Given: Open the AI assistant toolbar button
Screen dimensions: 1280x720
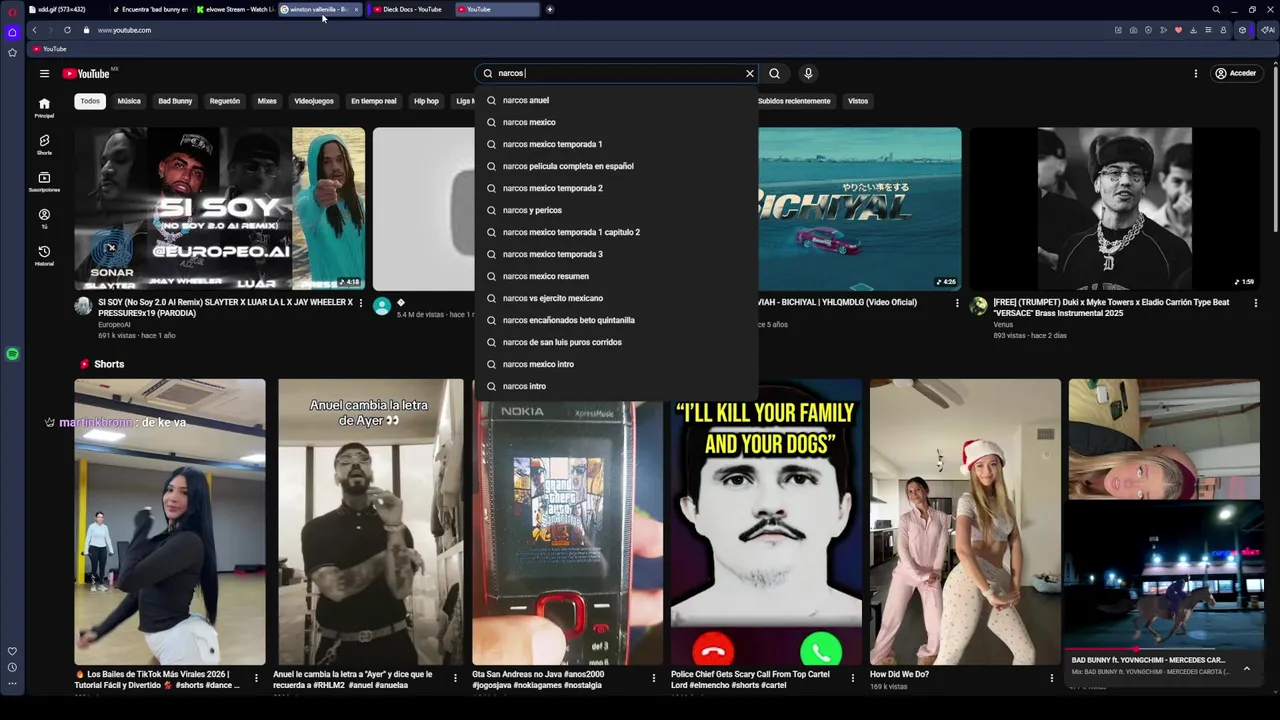Looking at the screenshot, I should coord(1268,30).
